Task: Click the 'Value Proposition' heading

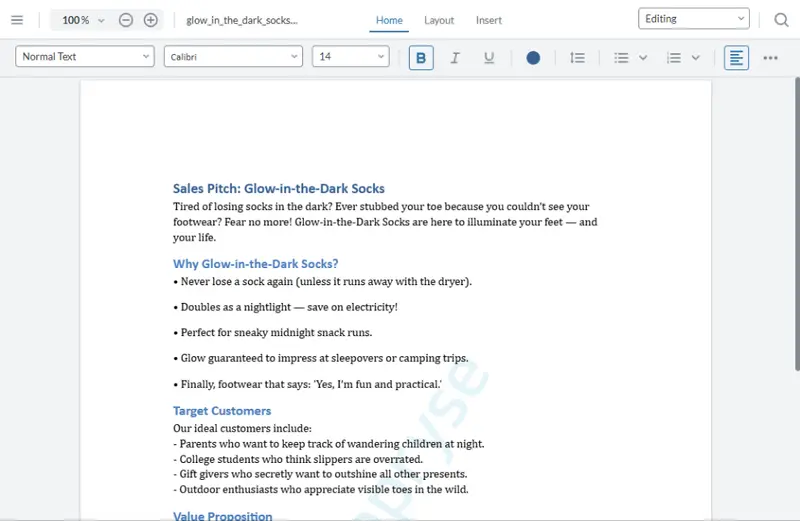Action: pyautogui.click(x=222, y=515)
